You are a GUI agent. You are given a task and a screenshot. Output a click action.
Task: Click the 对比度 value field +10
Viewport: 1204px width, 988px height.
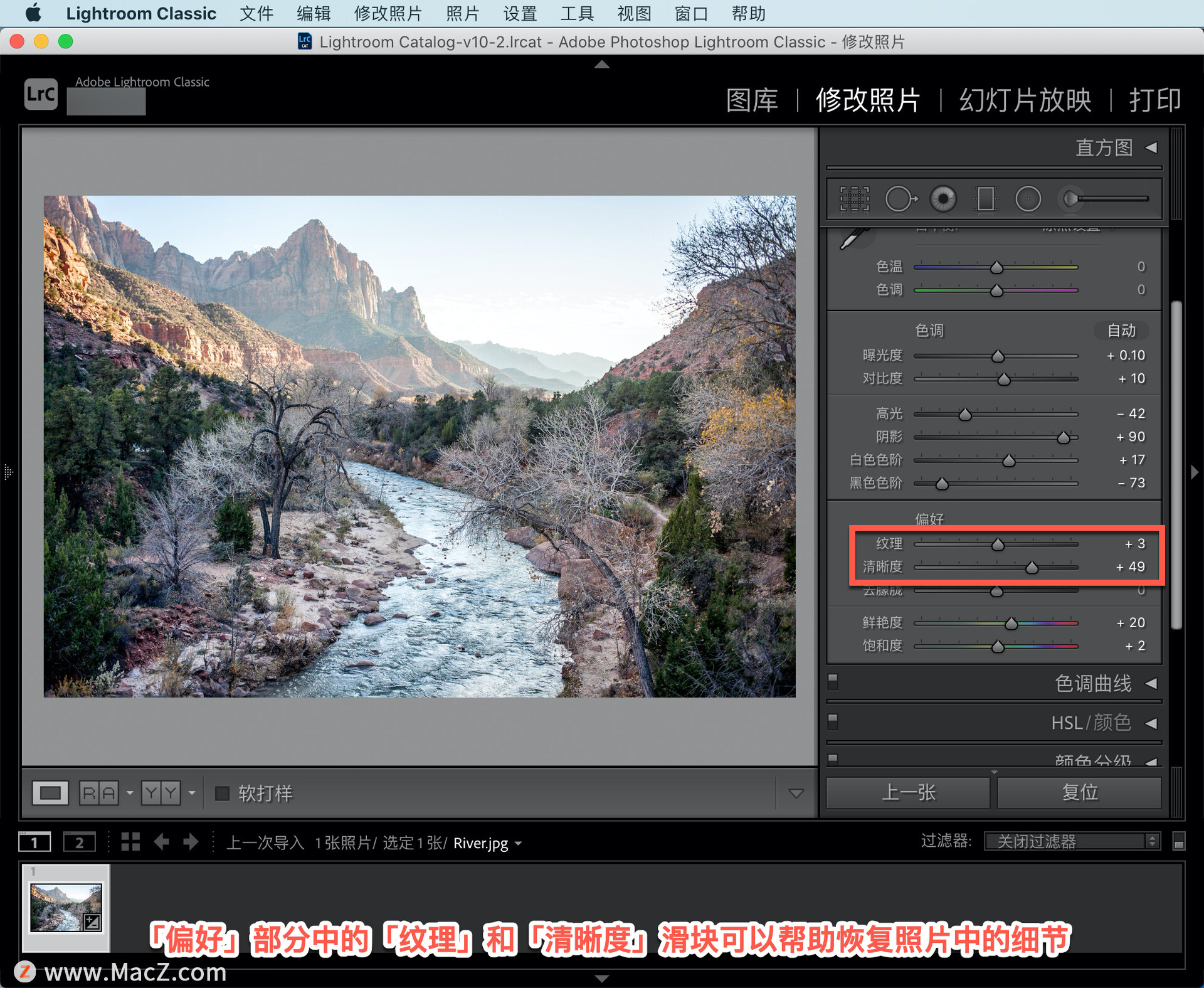[1132, 379]
